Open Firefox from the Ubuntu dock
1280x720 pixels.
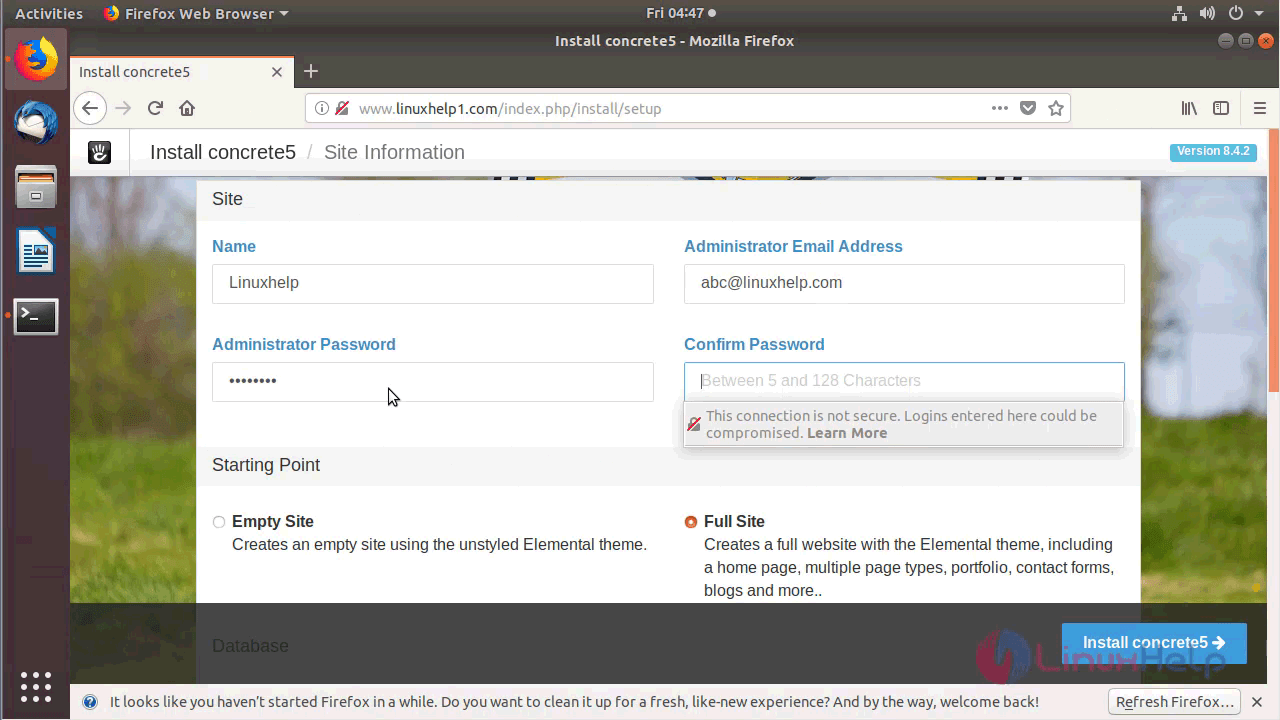(x=37, y=59)
